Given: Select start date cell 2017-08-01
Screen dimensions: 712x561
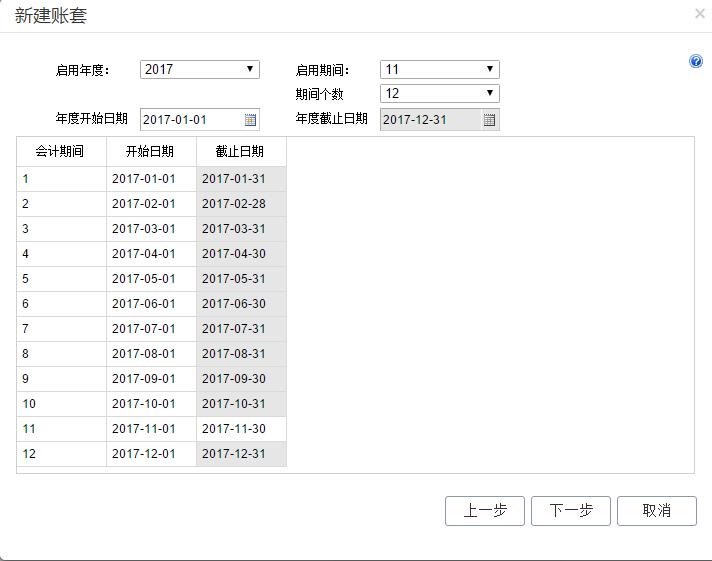Looking at the screenshot, I should point(151,354).
